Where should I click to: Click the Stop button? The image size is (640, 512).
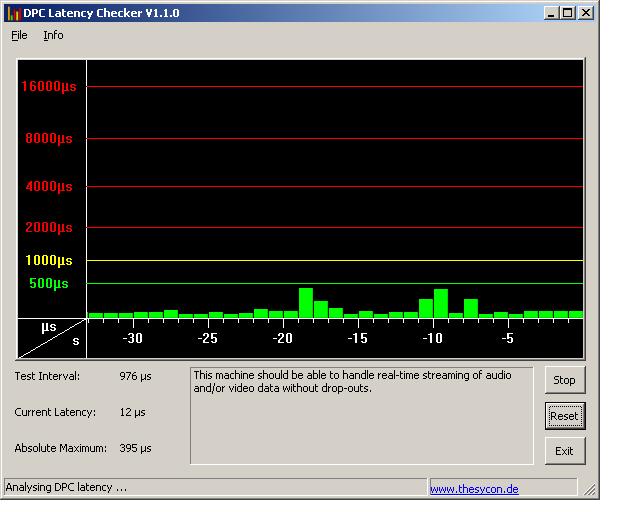(564, 380)
